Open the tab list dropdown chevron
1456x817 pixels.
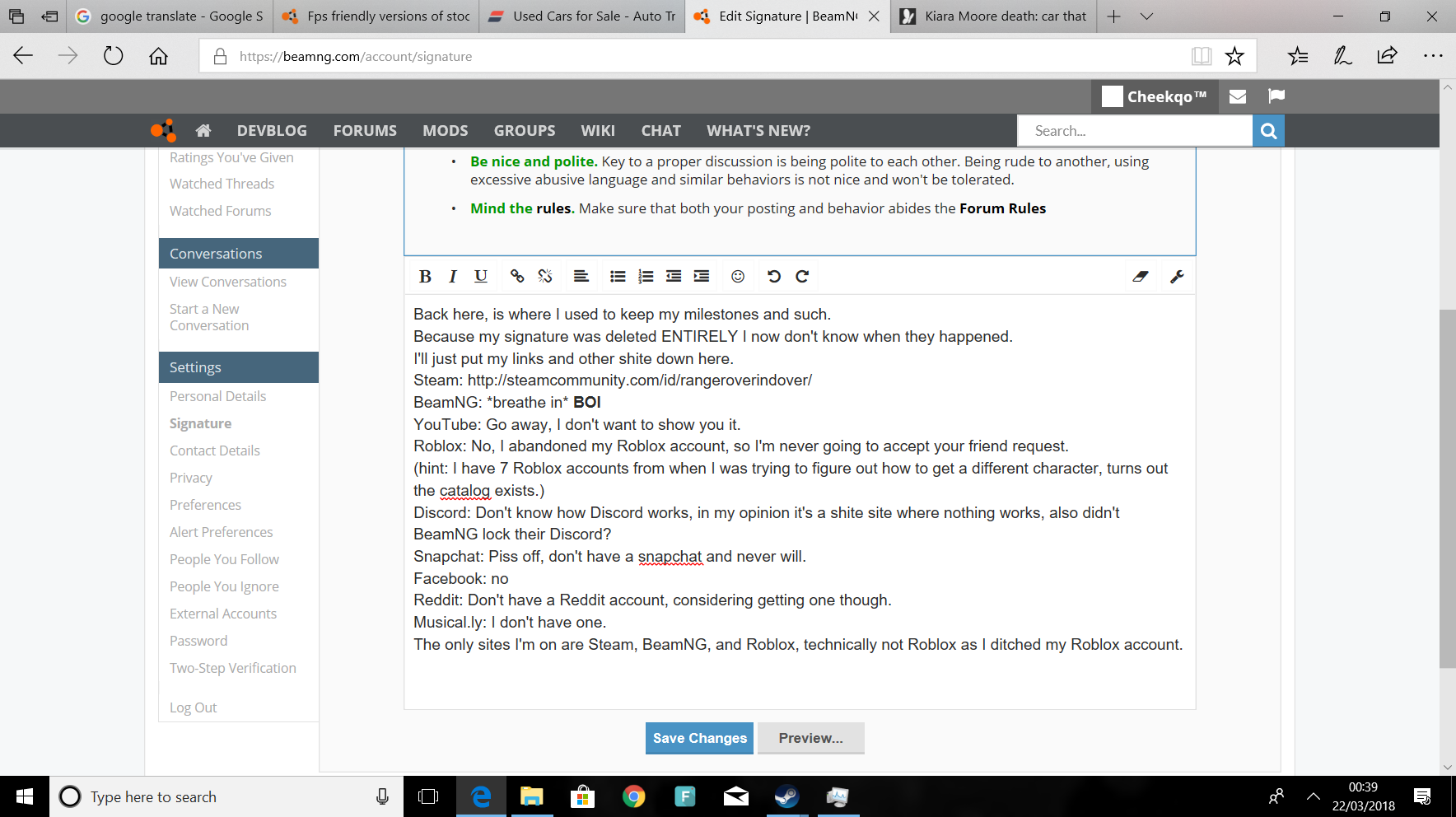click(1146, 16)
